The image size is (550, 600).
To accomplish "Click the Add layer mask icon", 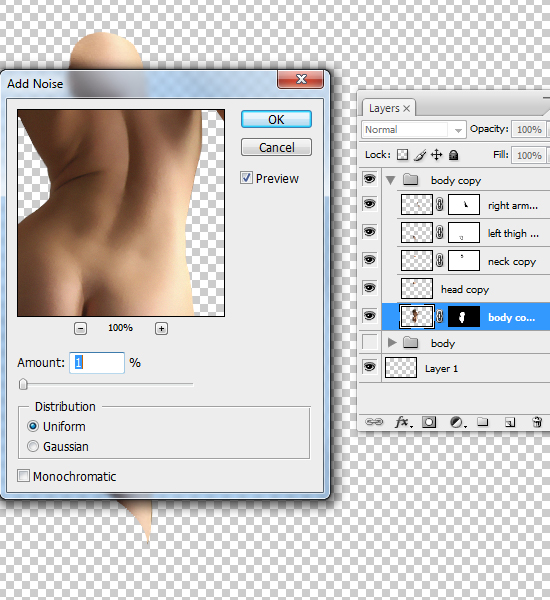I will pyautogui.click(x=429, y=422).
